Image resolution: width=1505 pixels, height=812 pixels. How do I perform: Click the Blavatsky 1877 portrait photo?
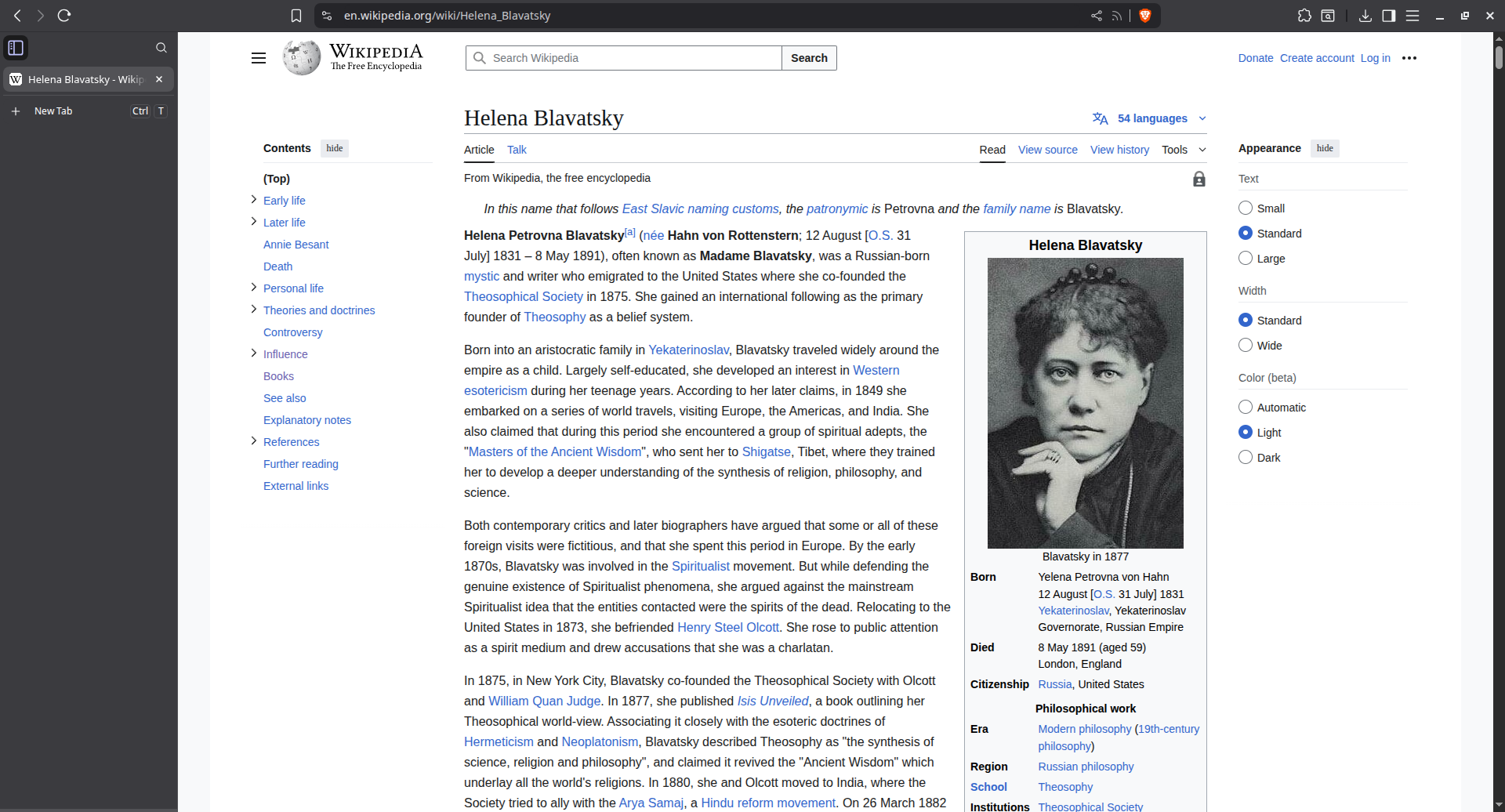coord(1085,403)
